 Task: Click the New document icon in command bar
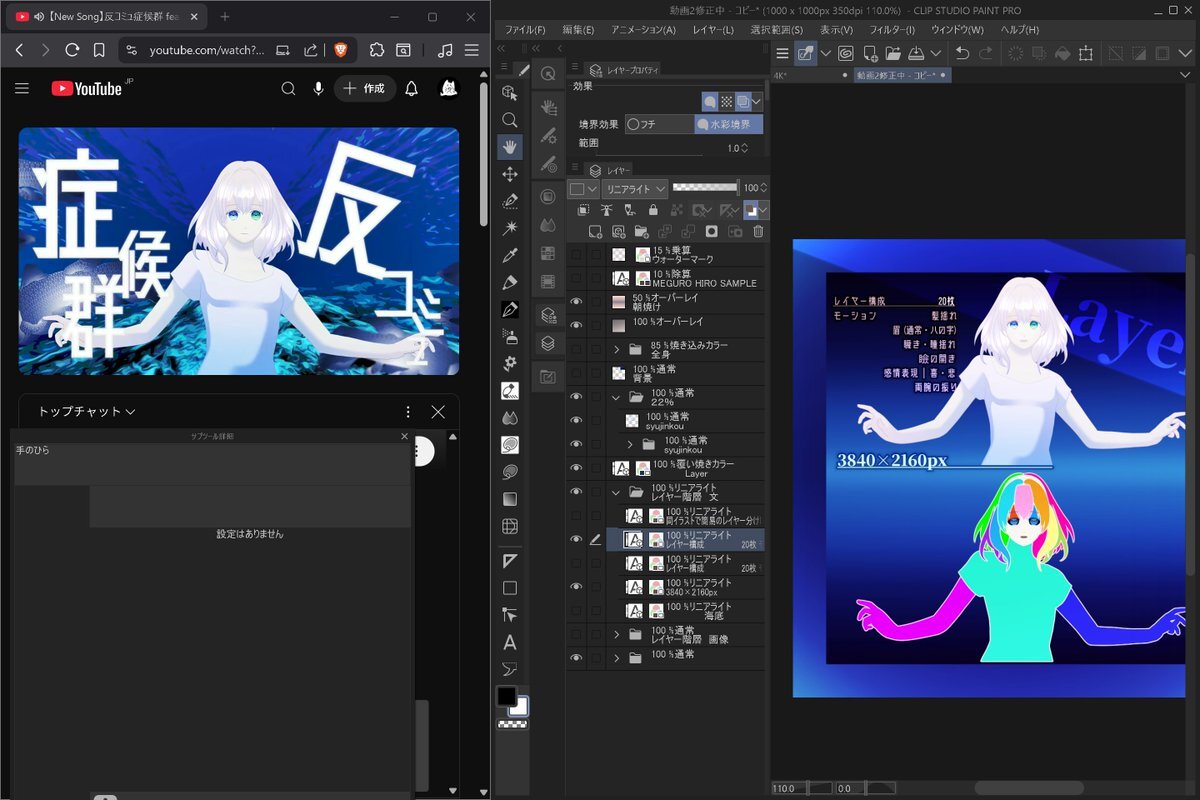[x=871, y=53]
